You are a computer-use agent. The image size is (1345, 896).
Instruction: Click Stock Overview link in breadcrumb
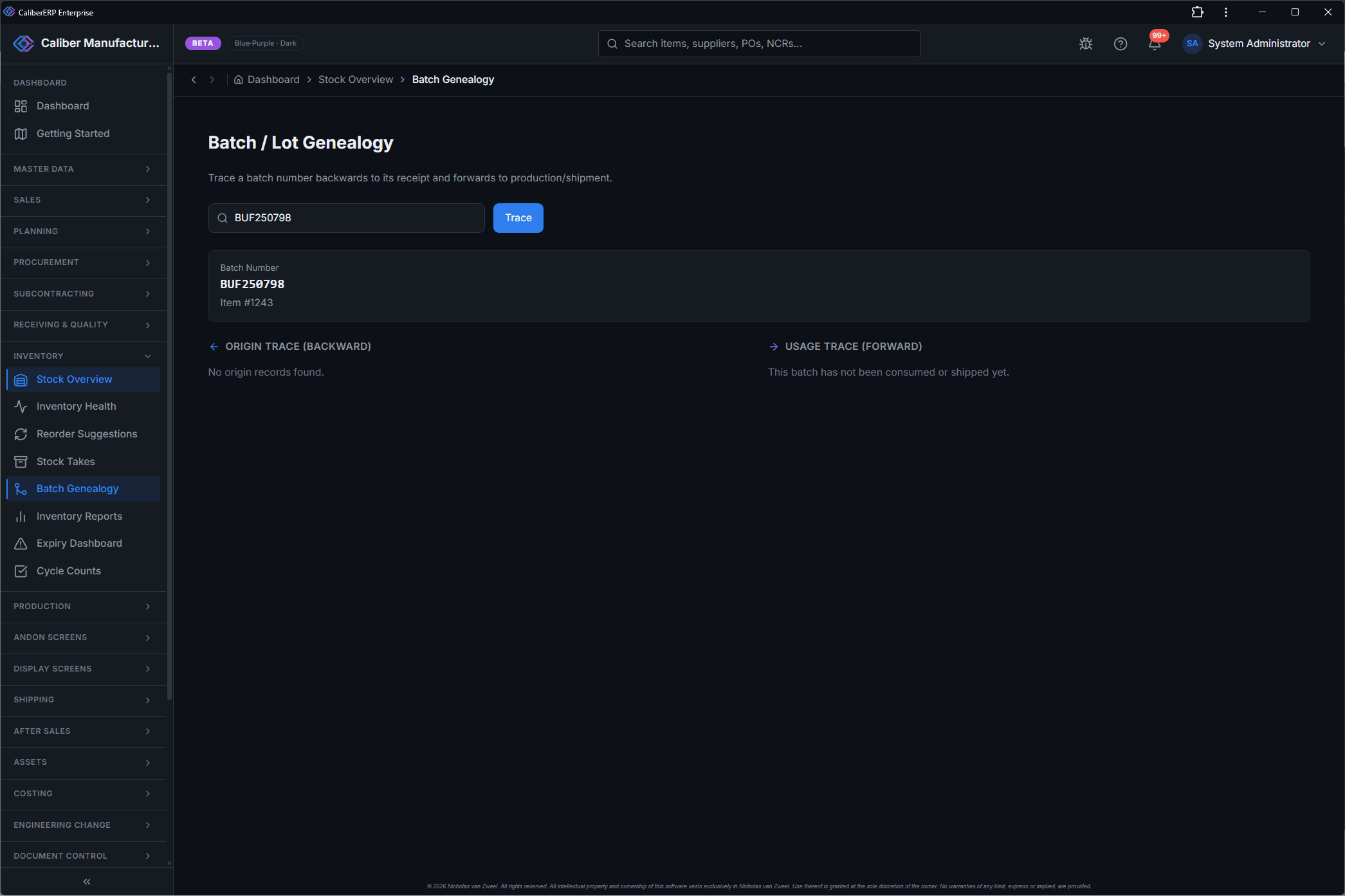(356, 80)
